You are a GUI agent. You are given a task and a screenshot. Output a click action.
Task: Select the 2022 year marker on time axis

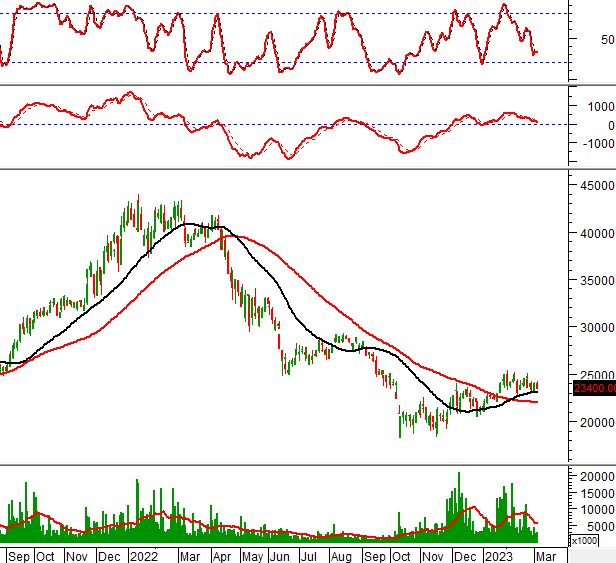tap(143, 554)
